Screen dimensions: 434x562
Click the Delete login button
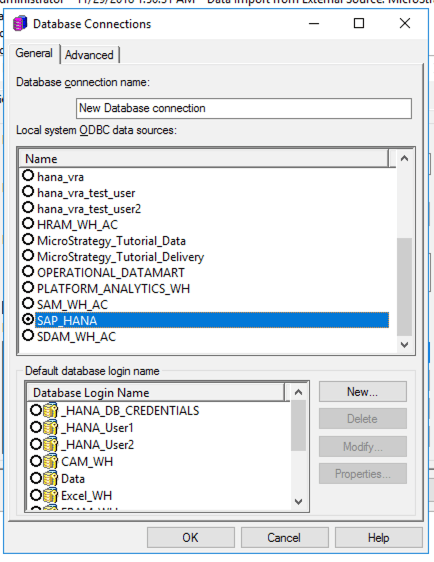[x=363, y=419]
